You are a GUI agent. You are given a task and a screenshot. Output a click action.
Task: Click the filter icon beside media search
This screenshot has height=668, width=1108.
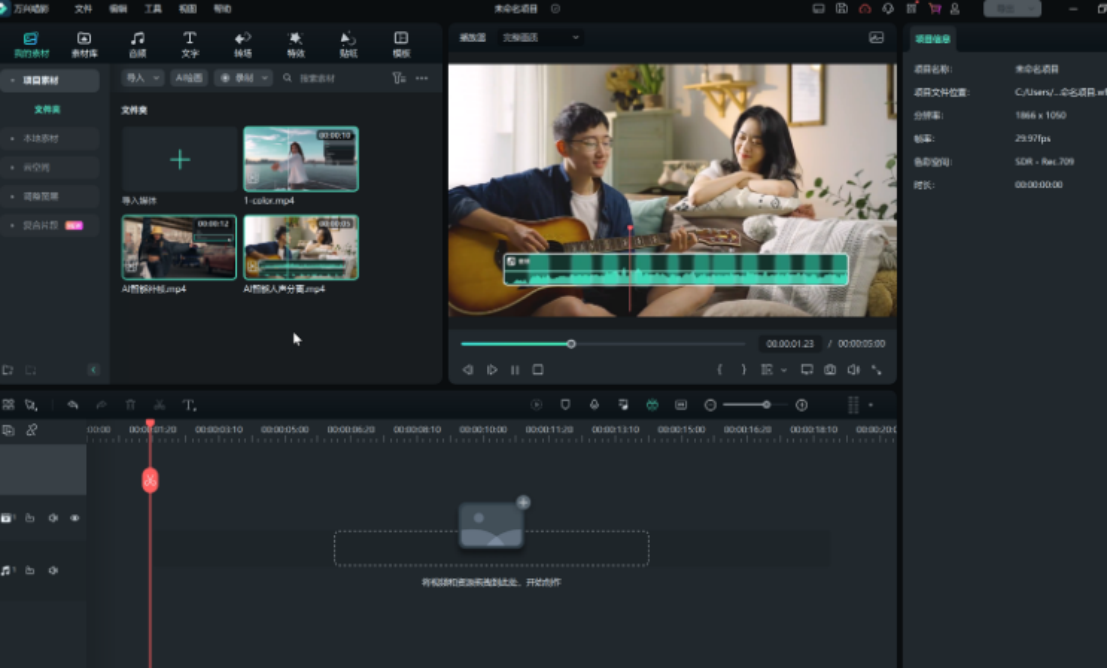398,78
